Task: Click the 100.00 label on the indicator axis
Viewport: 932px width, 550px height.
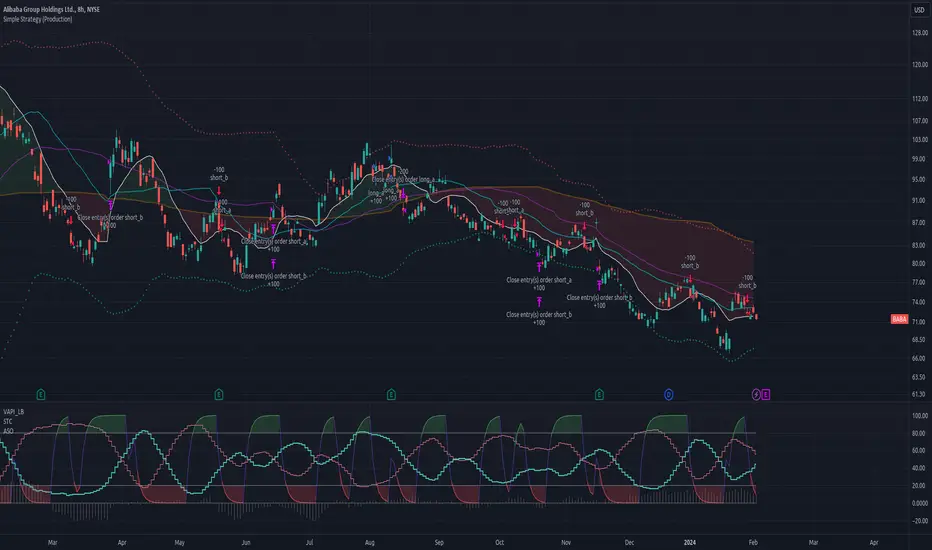Action: 920,416
